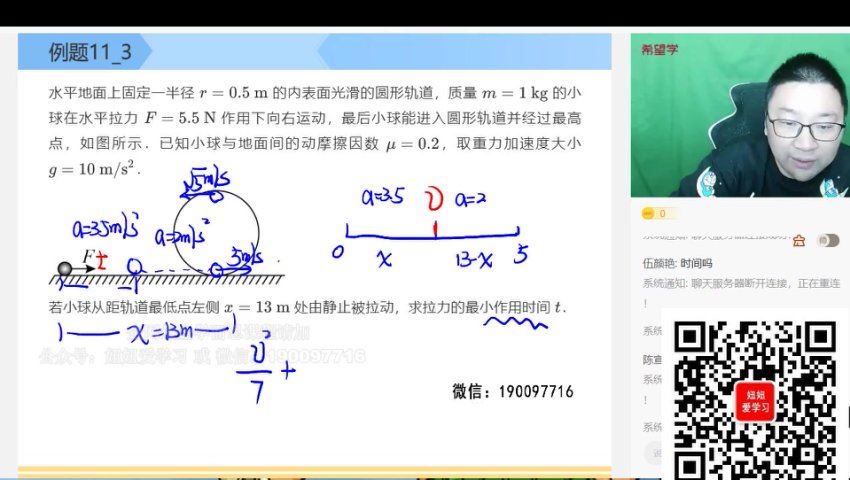Click the red 妞妞爱学习 logo in the QR code
The height and width of the screenshot is (480, 850).
point(755,400)
